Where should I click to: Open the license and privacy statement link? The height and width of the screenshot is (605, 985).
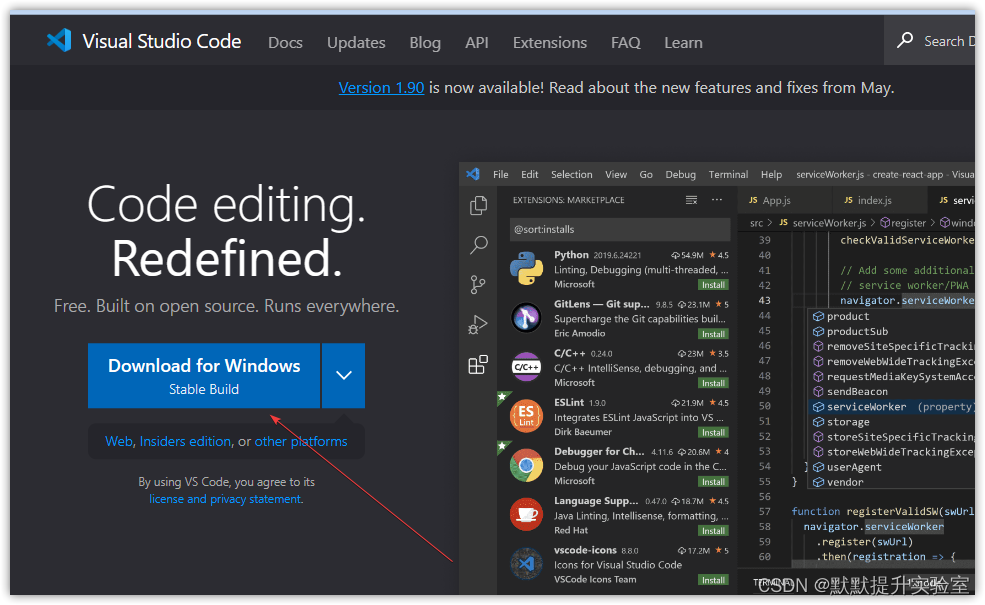coord(226,499)
